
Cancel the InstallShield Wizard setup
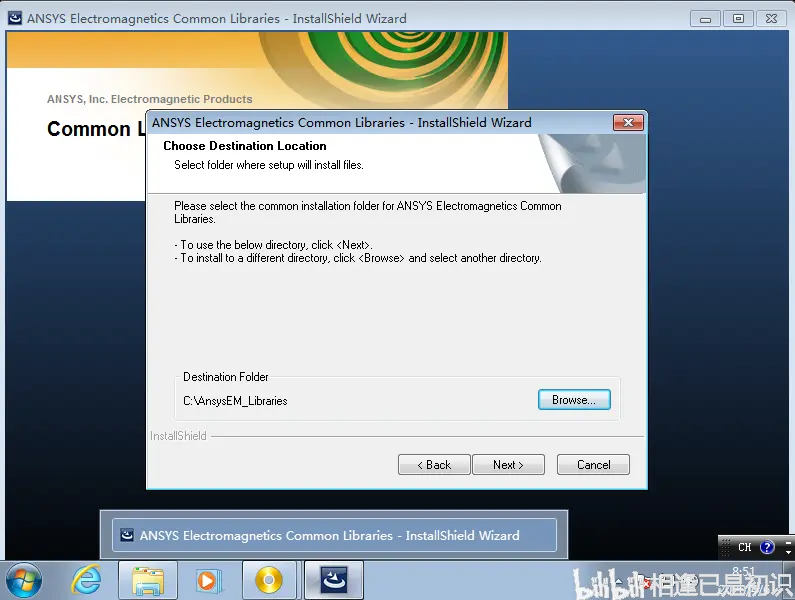[x=593, y=465]
